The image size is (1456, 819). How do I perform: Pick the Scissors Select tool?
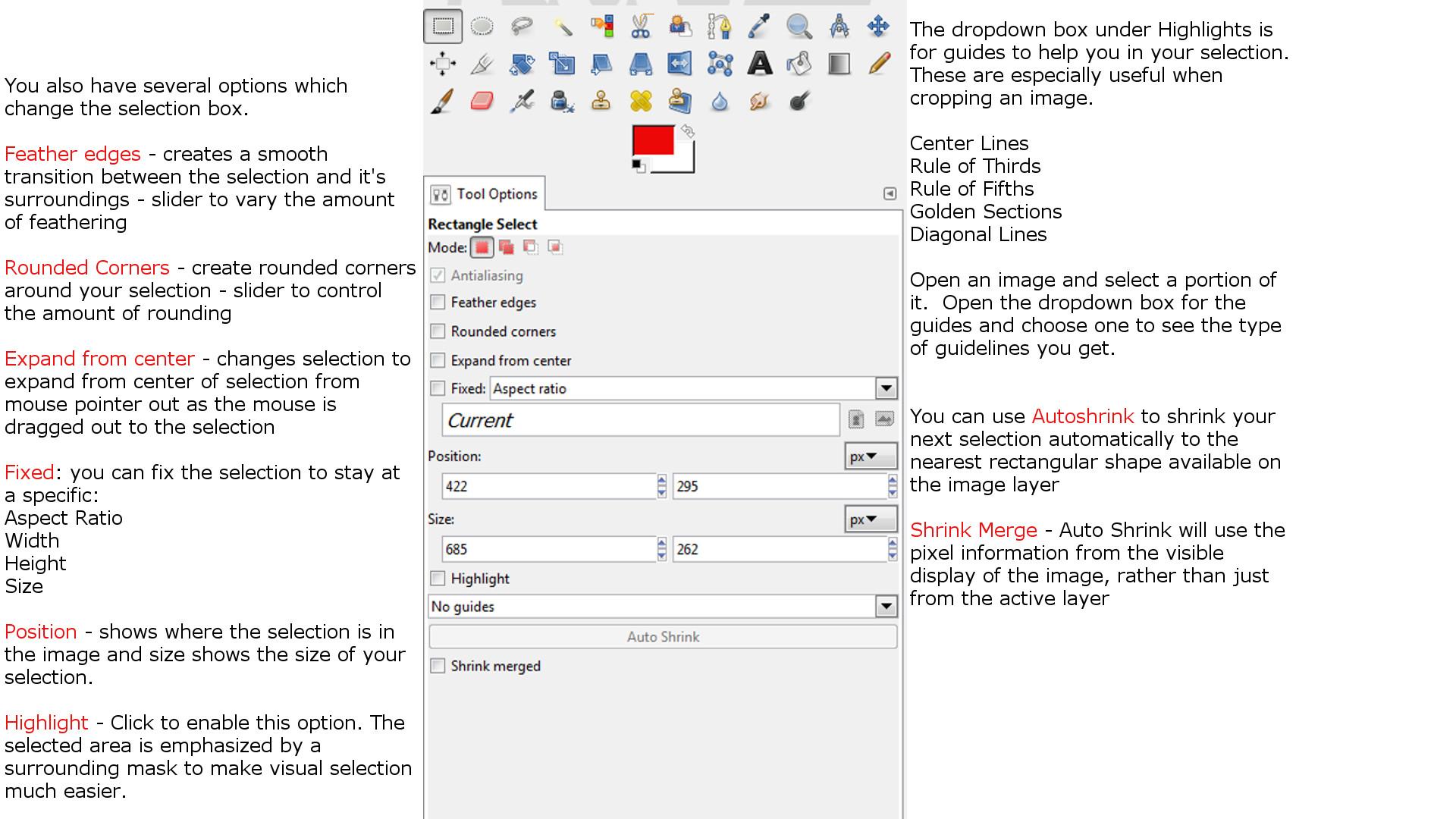[641, 27]
